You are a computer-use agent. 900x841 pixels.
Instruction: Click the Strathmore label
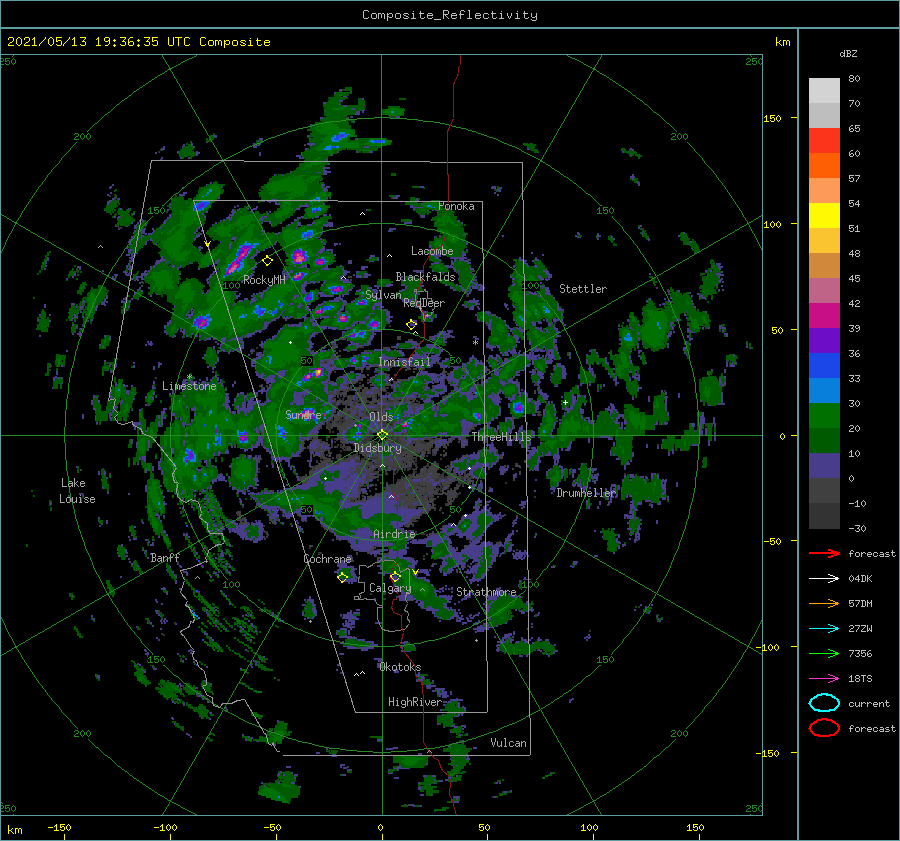click(486, 592)
